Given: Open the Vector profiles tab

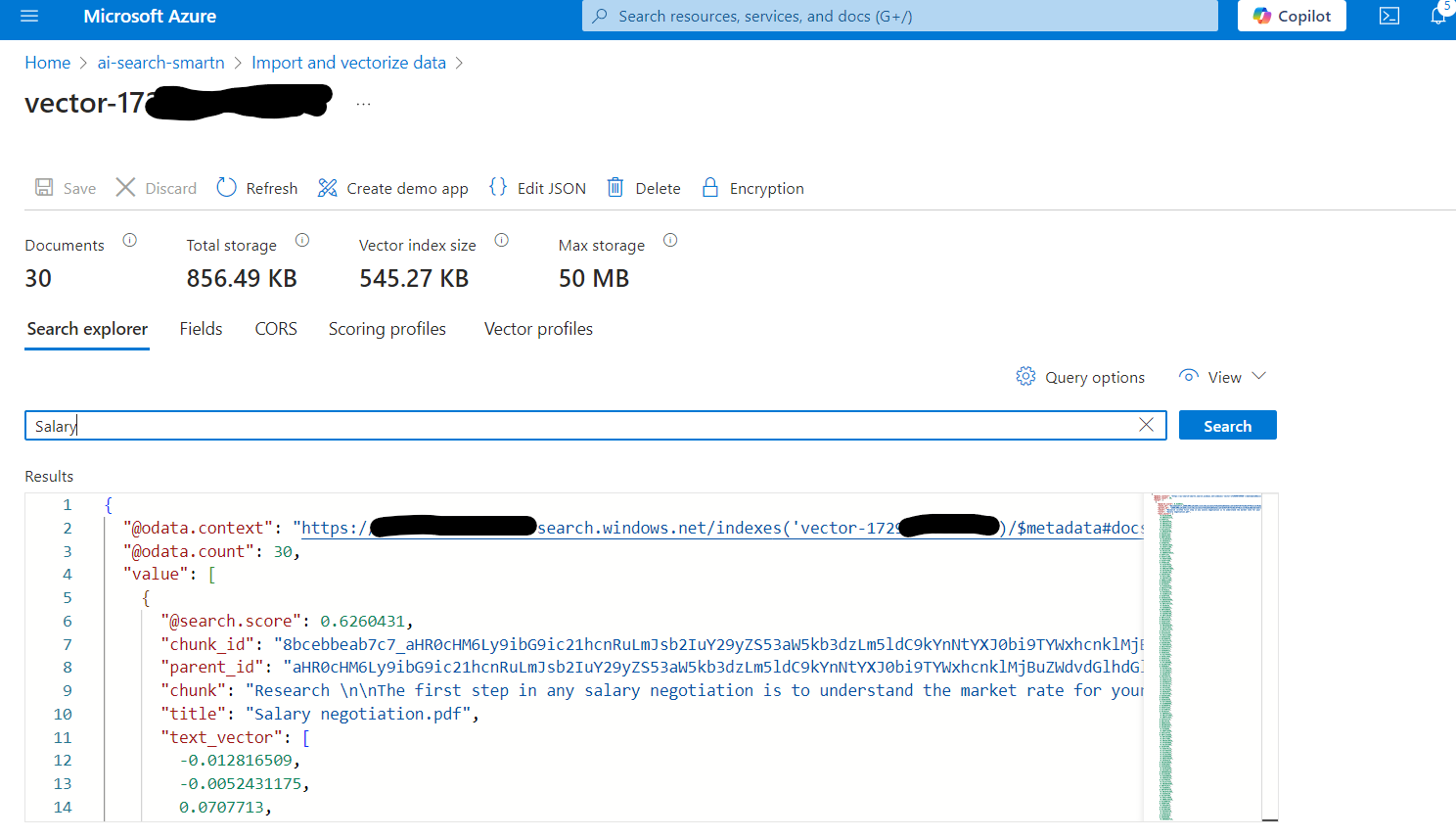Looking at the screenshot, I should pyautogui.click(x=538, y=329).
